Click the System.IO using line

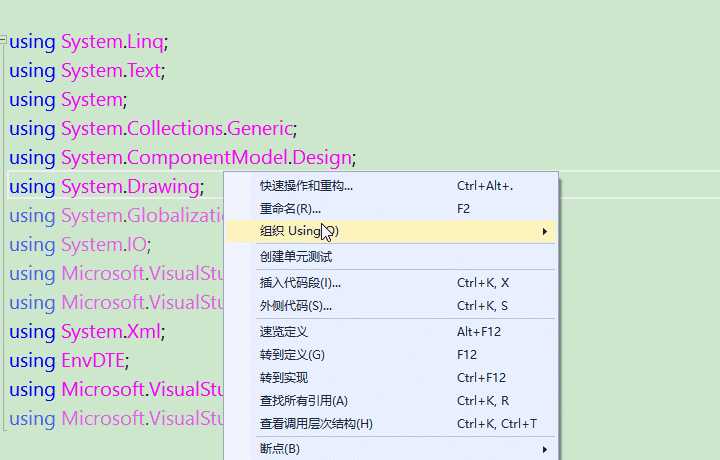pos(80,245)
